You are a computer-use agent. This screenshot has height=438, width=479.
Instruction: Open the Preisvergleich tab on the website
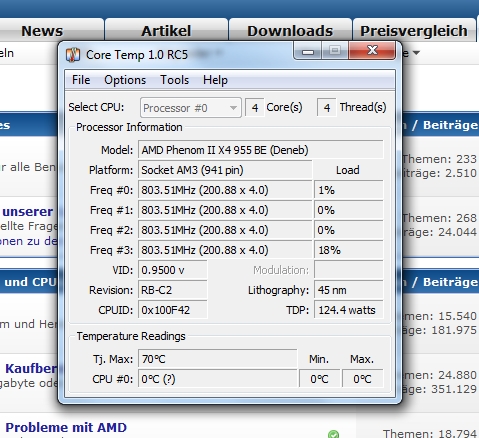tap(414, 31)
